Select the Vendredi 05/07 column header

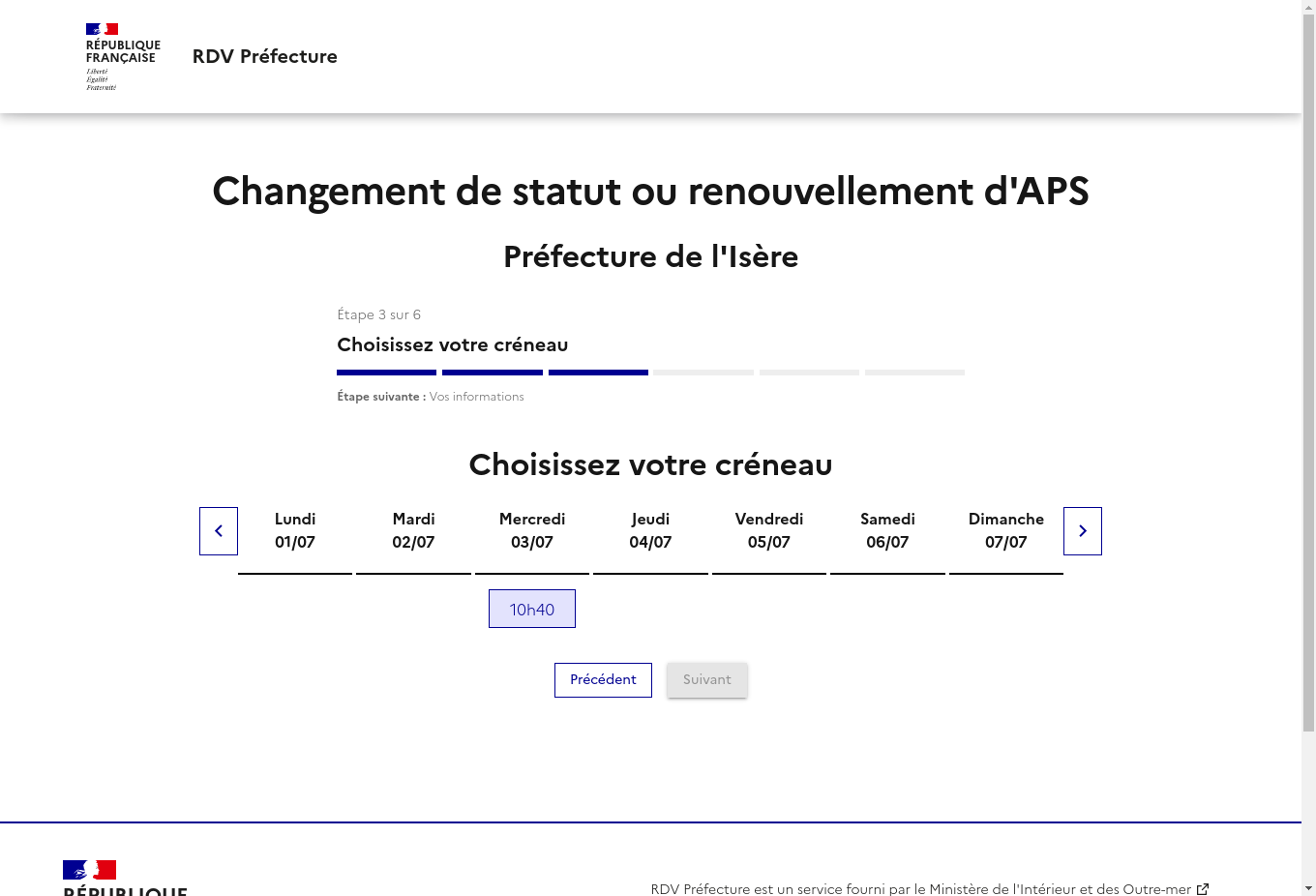pos(769,531)
